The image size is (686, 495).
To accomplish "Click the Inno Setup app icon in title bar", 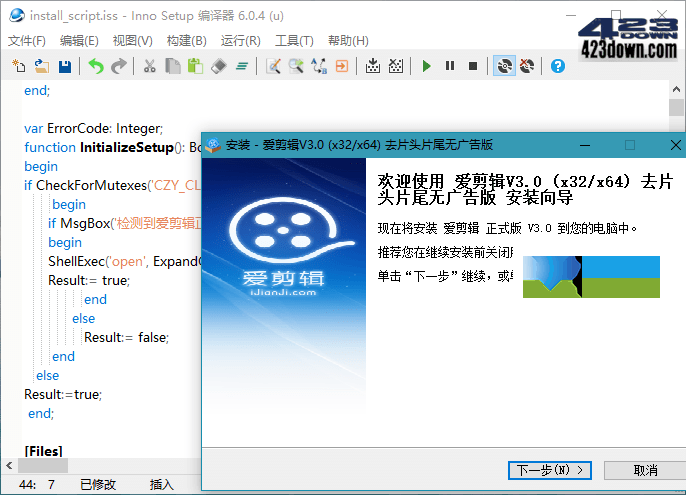I will (17, 15).
